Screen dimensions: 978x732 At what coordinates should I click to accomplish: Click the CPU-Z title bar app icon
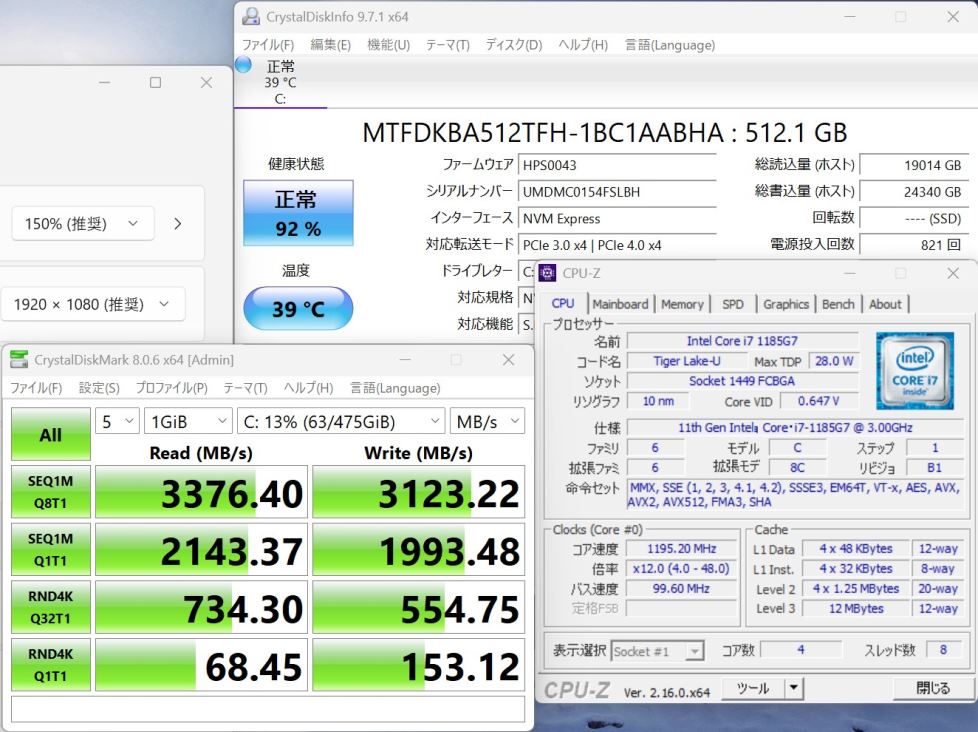[x=548, y=273]
